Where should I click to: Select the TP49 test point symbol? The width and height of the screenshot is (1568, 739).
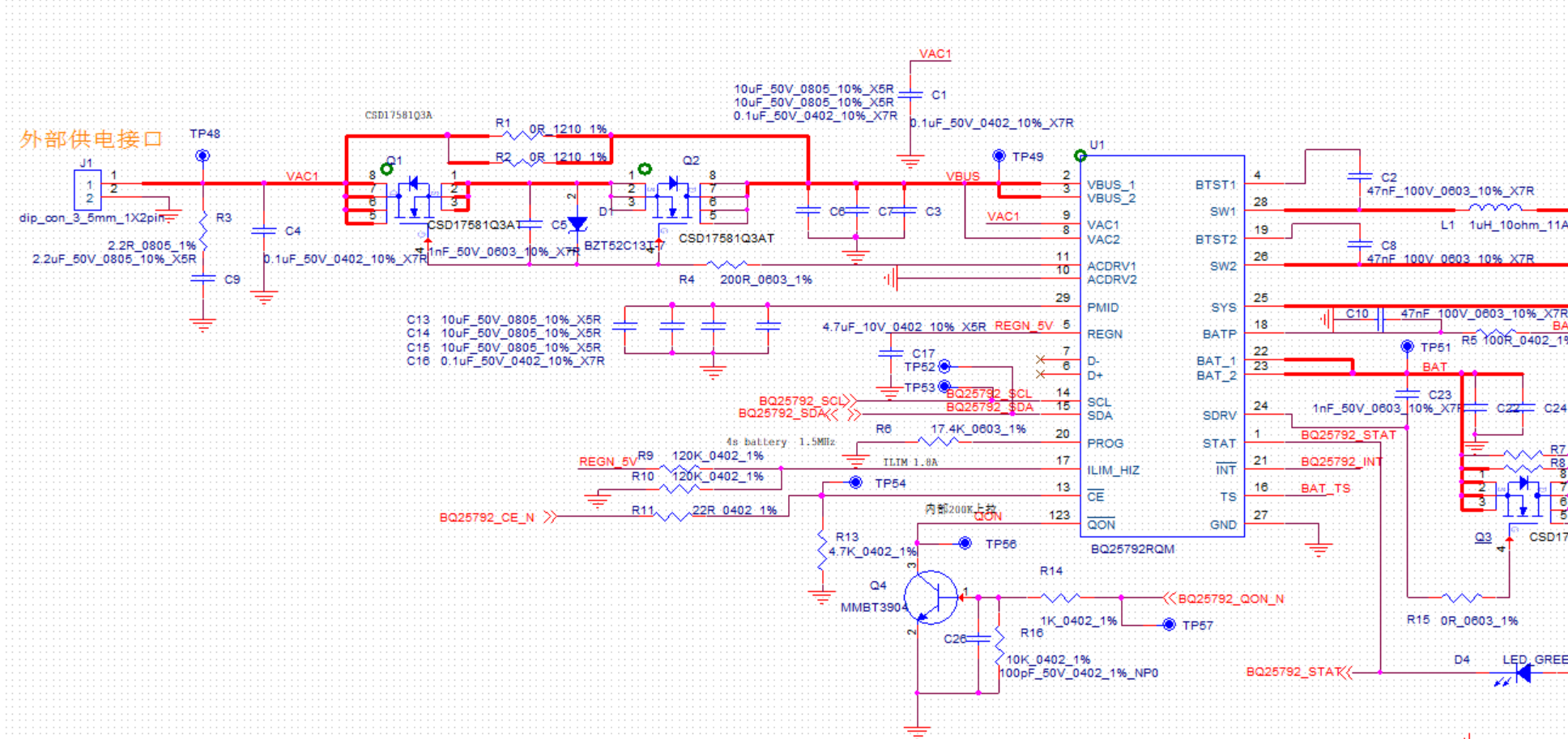(999, 156)
